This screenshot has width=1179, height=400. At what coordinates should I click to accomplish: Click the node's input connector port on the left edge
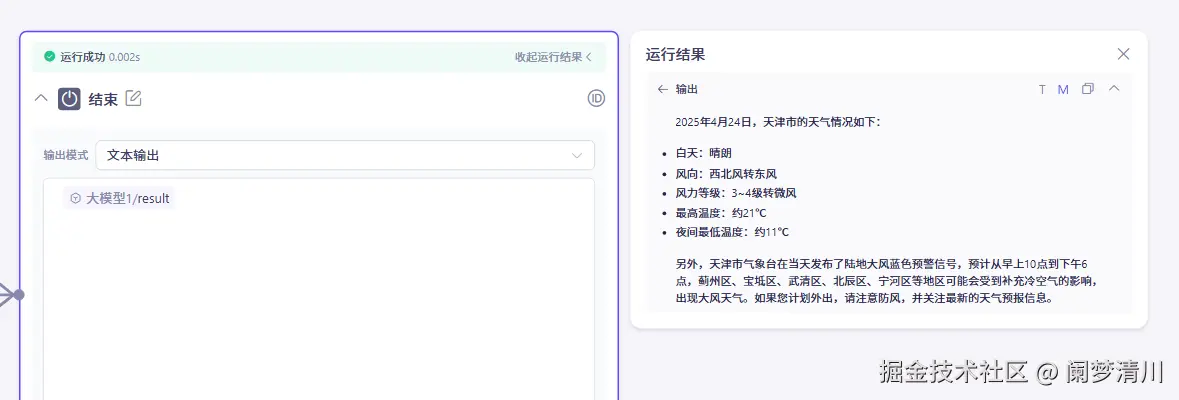click(18, 295)
